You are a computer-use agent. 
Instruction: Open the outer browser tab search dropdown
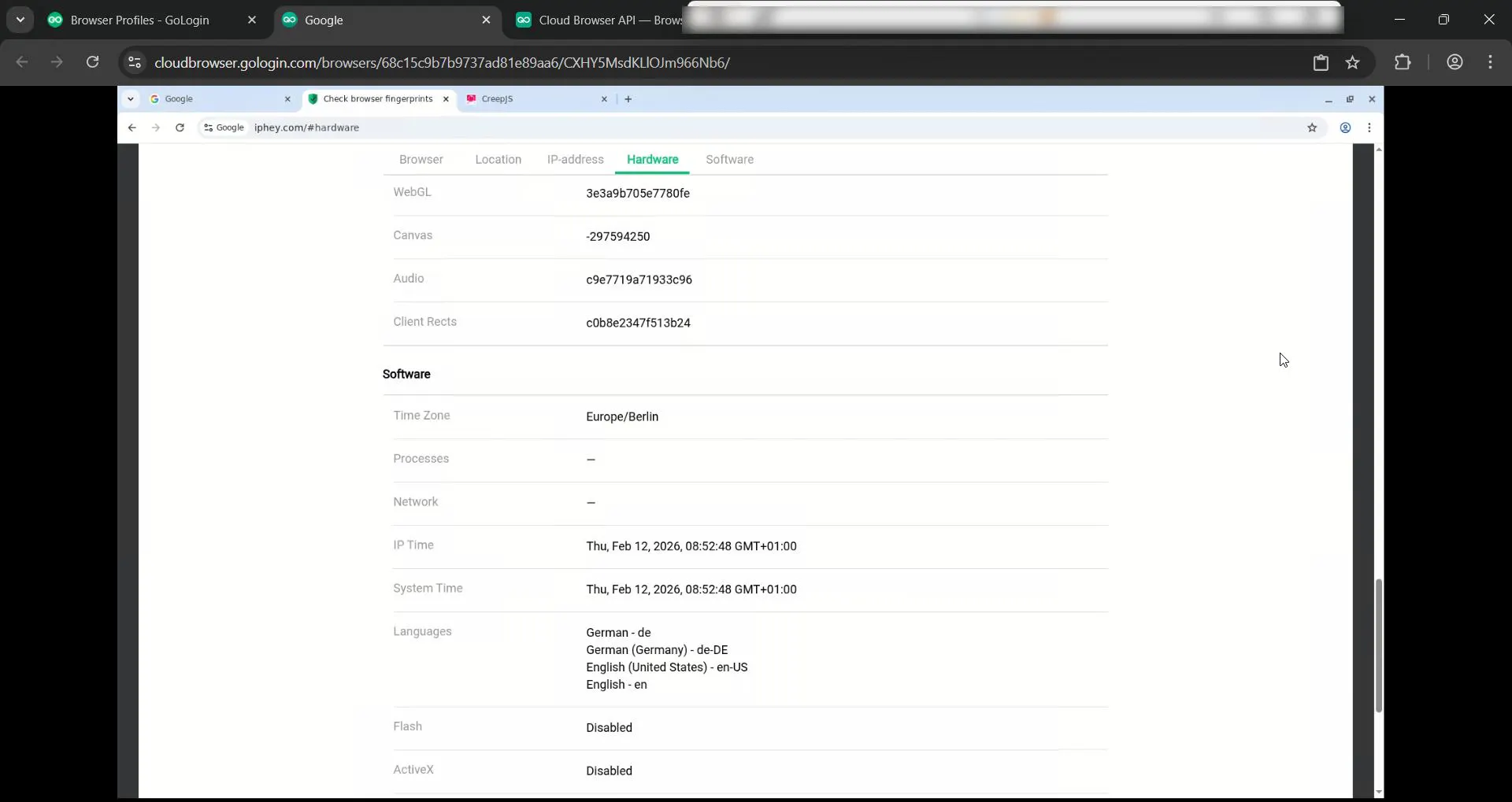click(20, 20)
